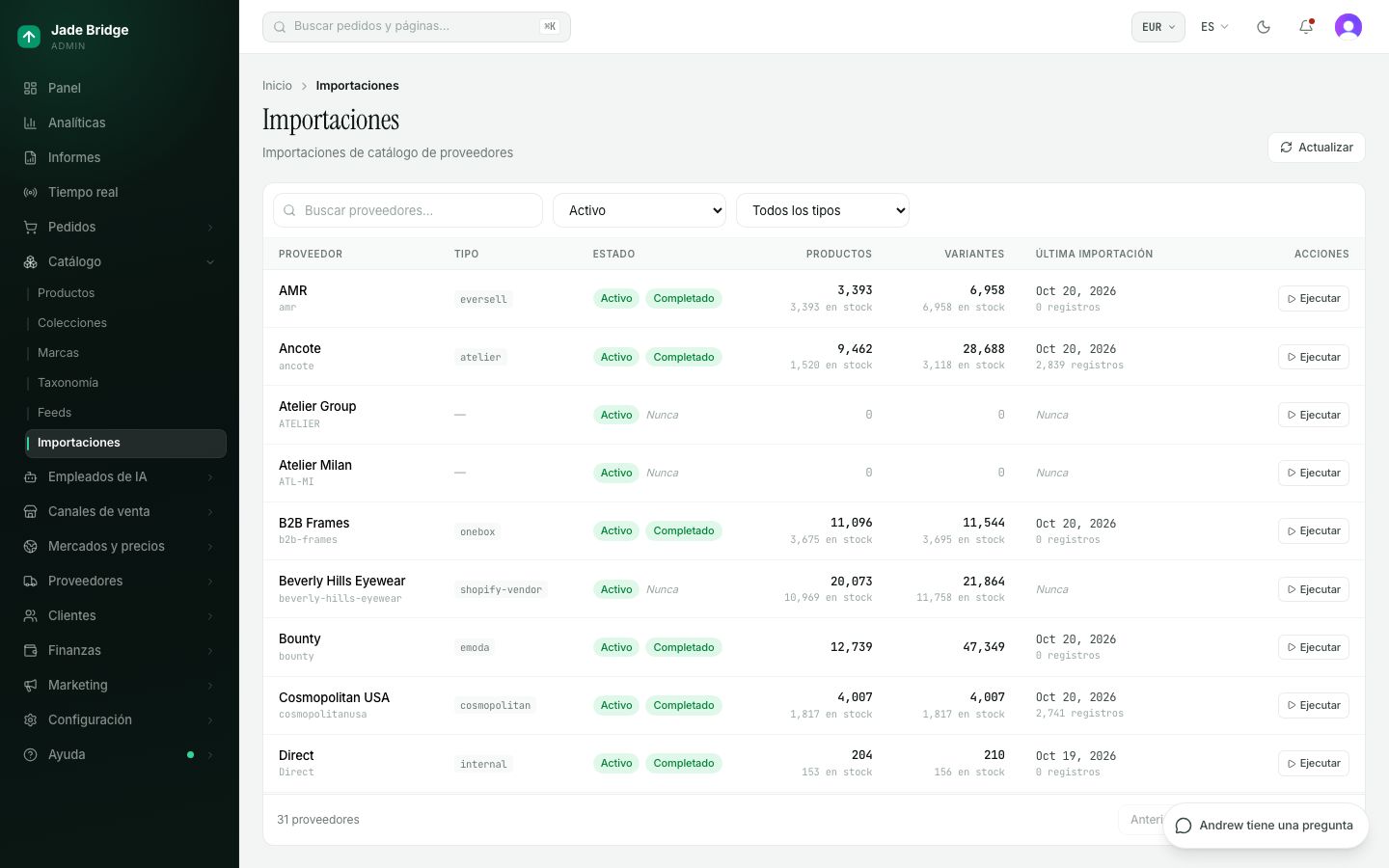This screenshot has height=868, width=1389.
Task: Open the EUR currency dropdown
Action: coord(1157,27)
